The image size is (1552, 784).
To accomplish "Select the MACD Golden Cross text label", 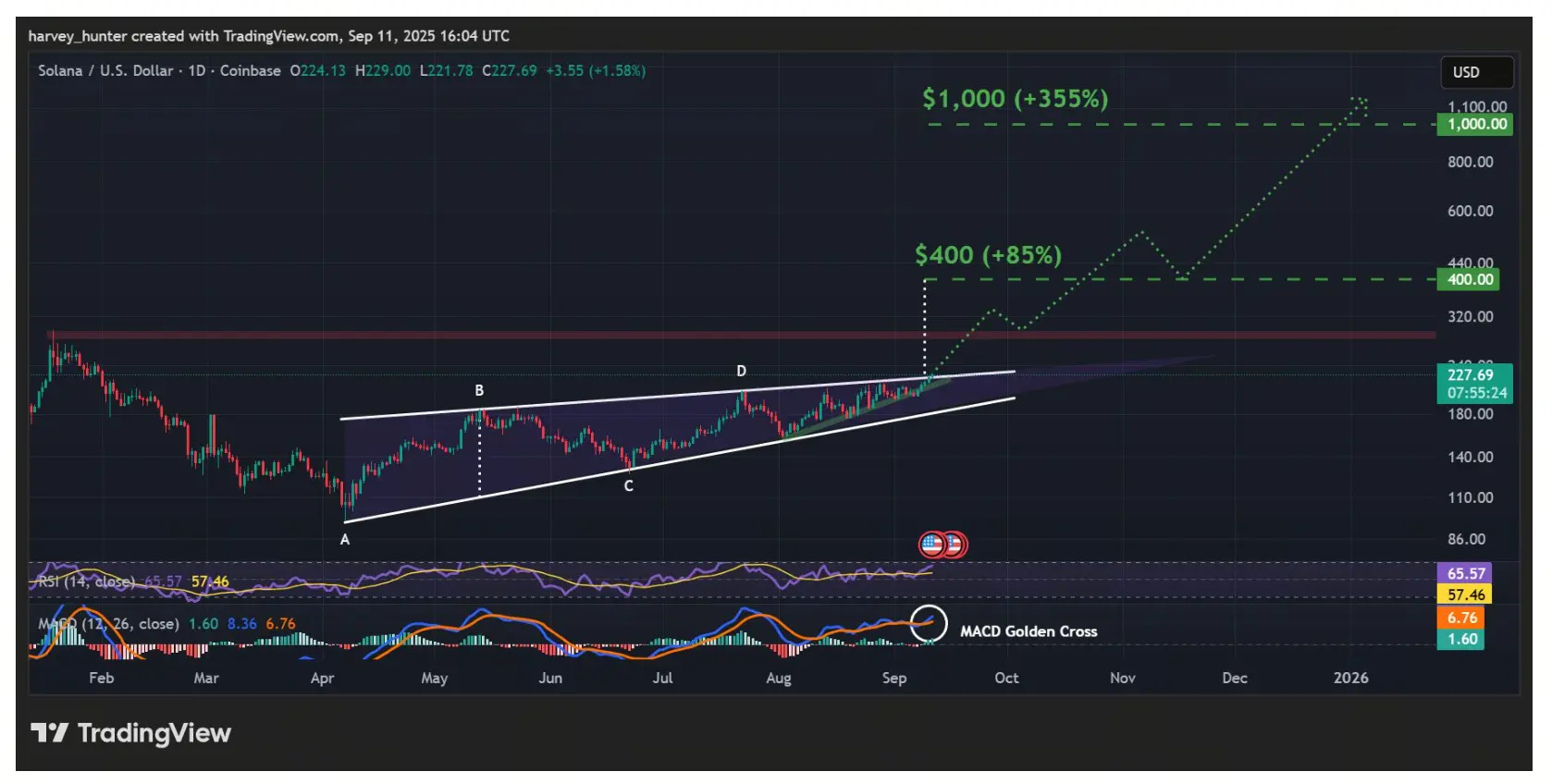I will pos(1029,631).
